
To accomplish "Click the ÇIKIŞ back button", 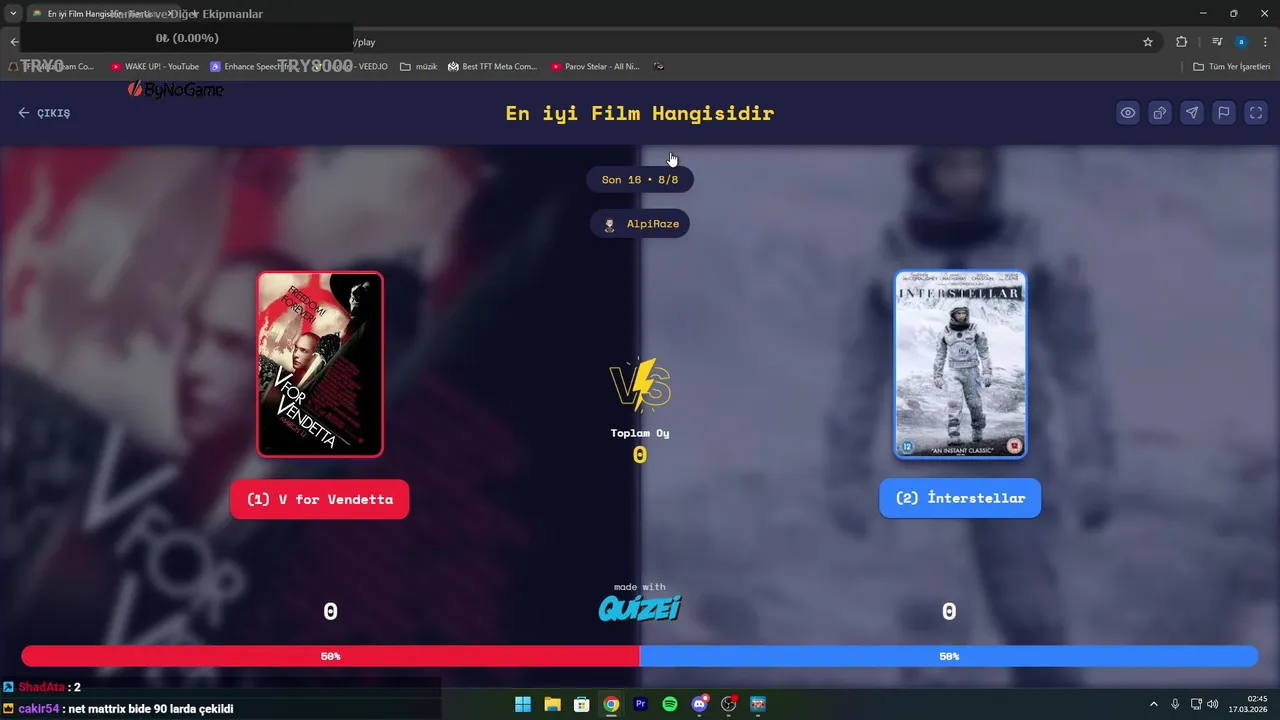I will coord(44,113).
